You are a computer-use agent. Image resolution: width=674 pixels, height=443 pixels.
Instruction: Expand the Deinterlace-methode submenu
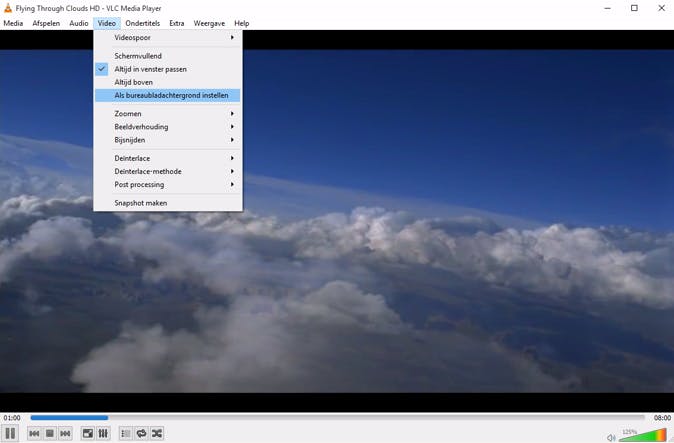point(168,171)
